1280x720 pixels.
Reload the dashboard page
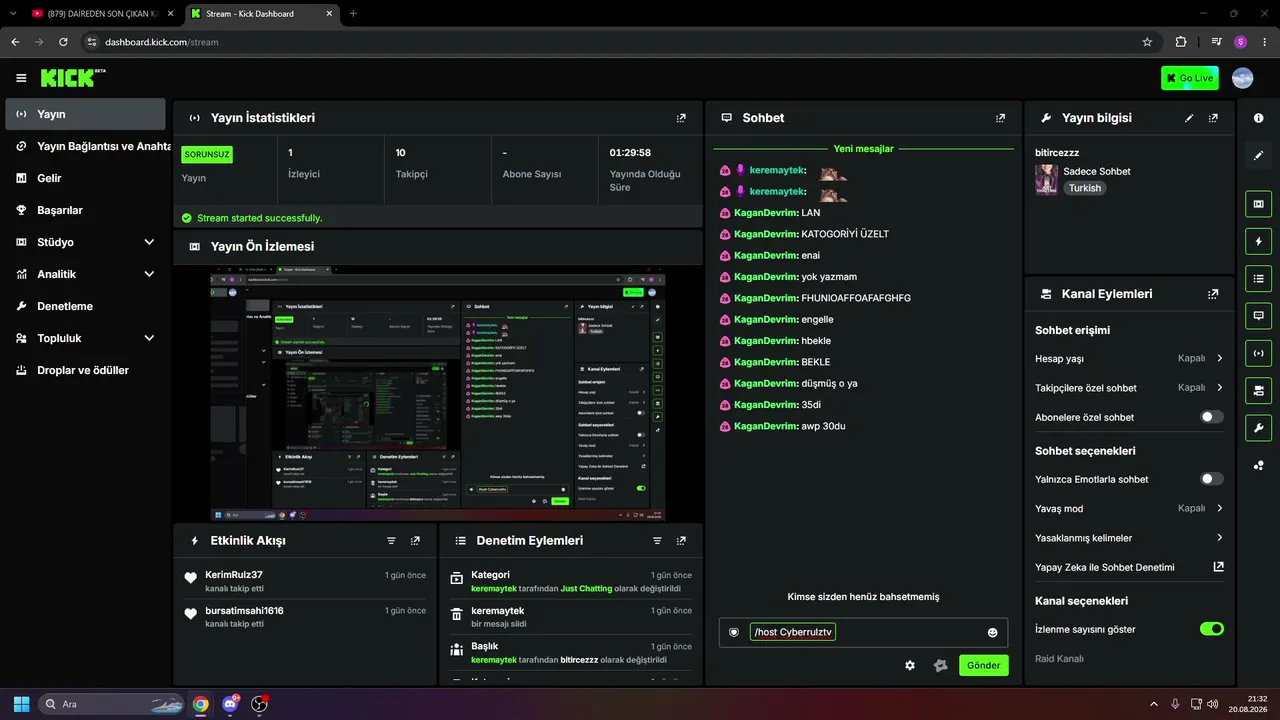coord(63,42)
